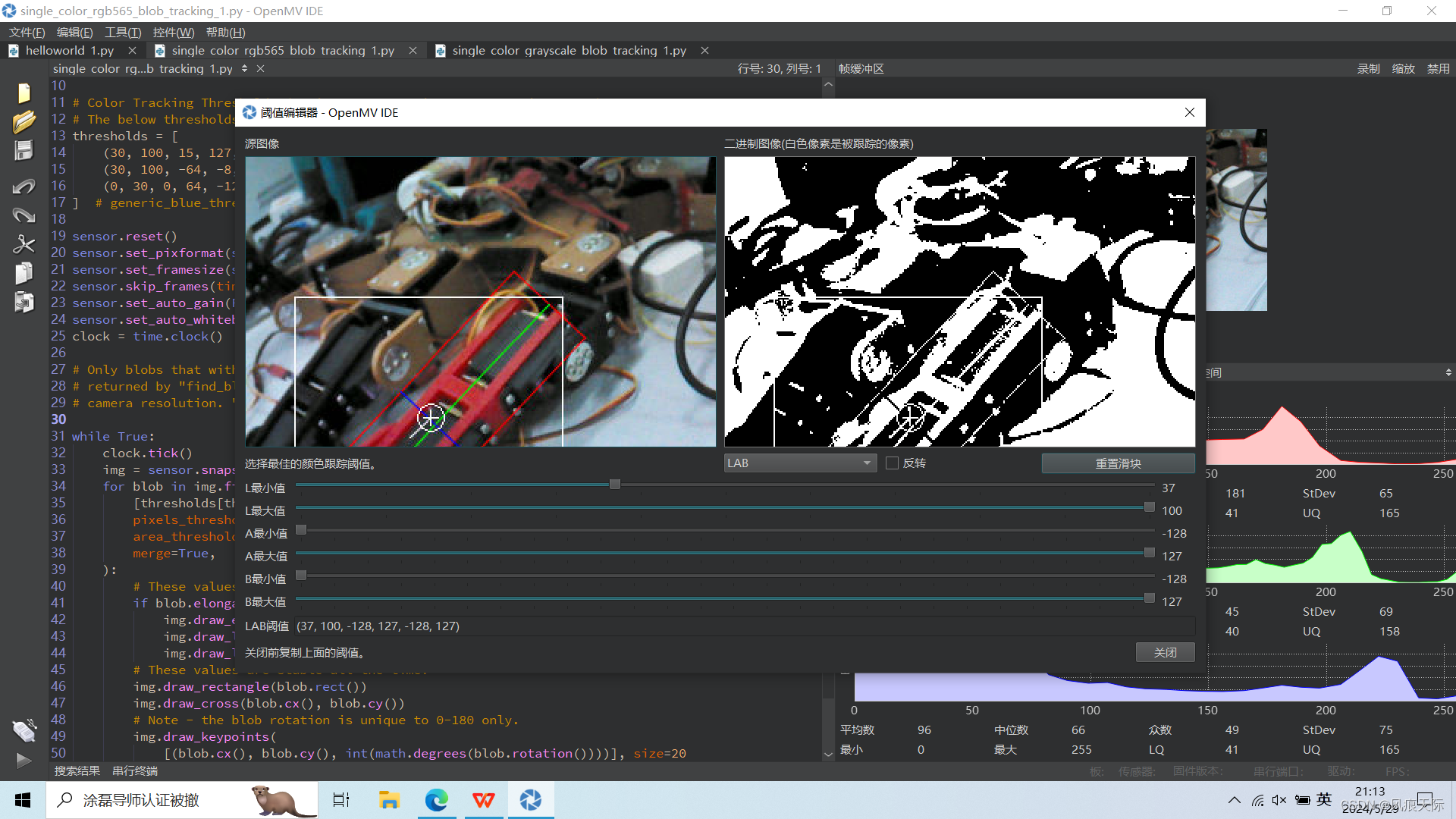Click the Start script play icon
This screenshot has height=819, width=1456.
24,760
